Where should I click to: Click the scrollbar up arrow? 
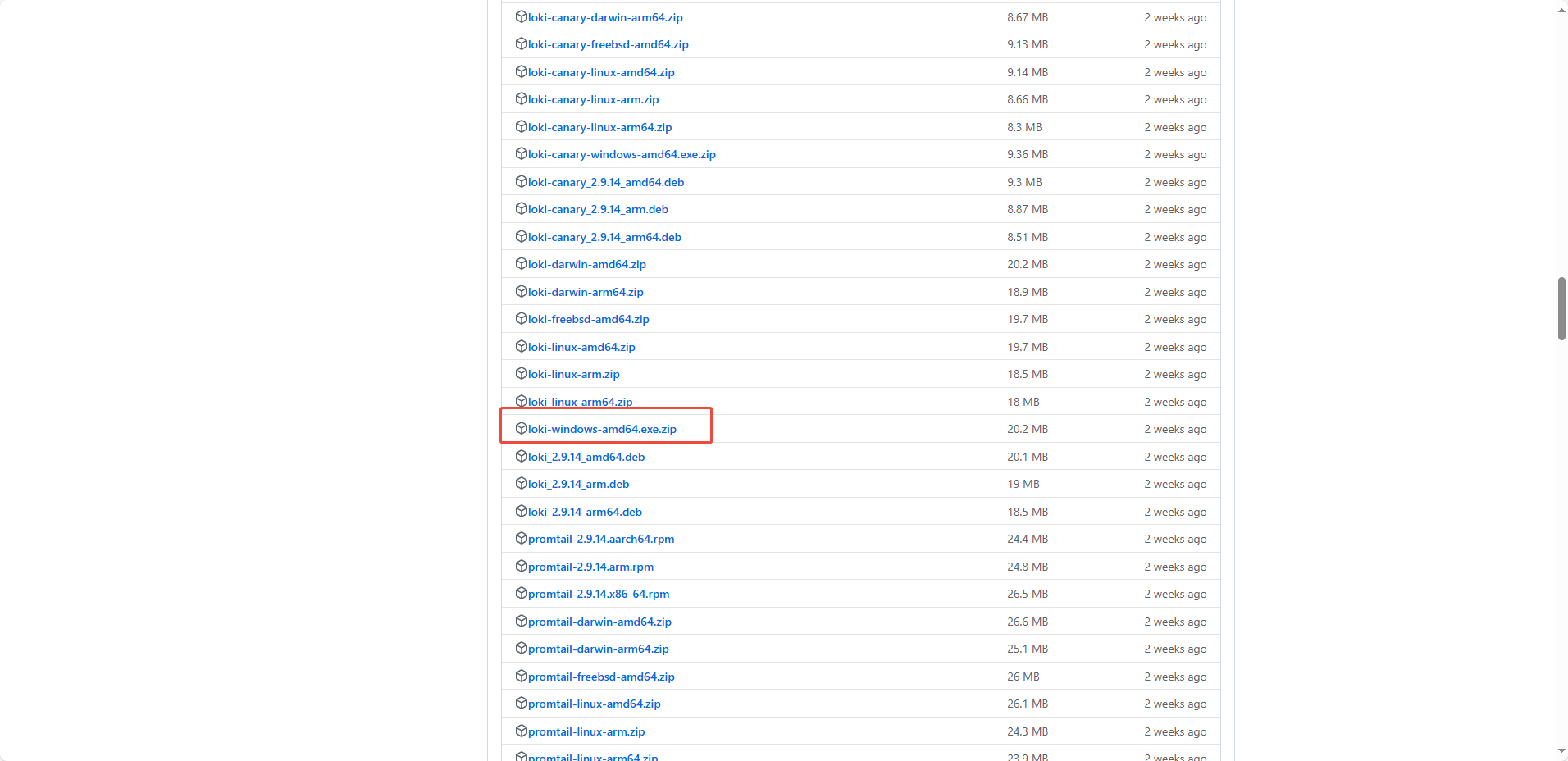pyautogui.click(x=1561, y=10)
